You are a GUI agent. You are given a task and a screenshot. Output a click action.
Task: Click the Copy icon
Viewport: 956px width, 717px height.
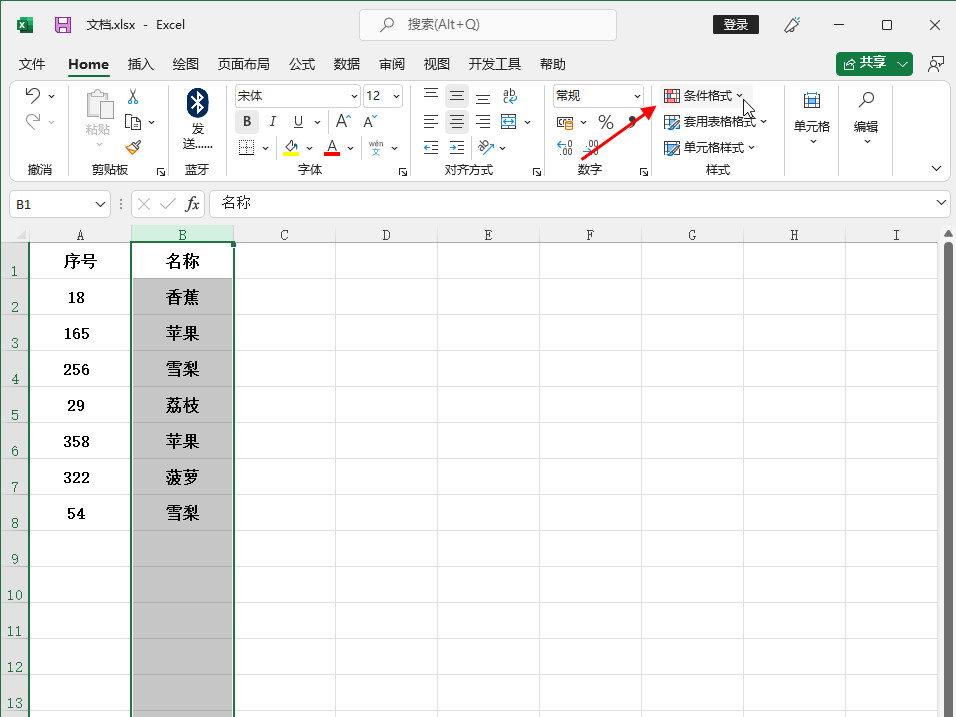133,122
